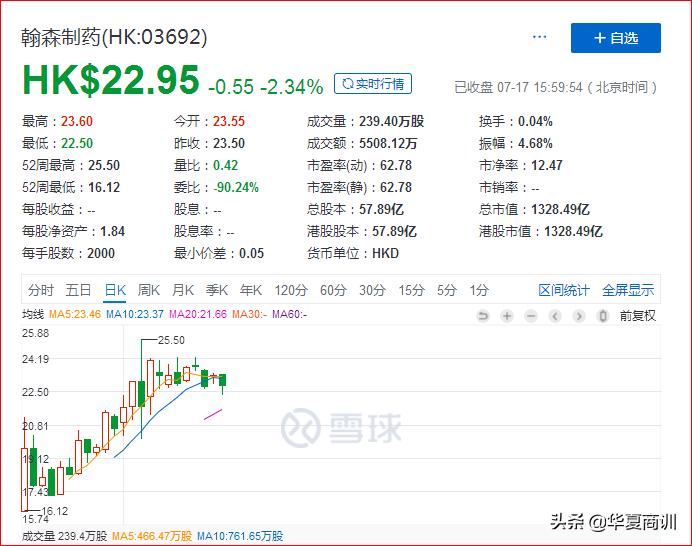Click the 成交额 5508.12万 value
Viewport: 692px width, 546px height.
tap(388, 143)
